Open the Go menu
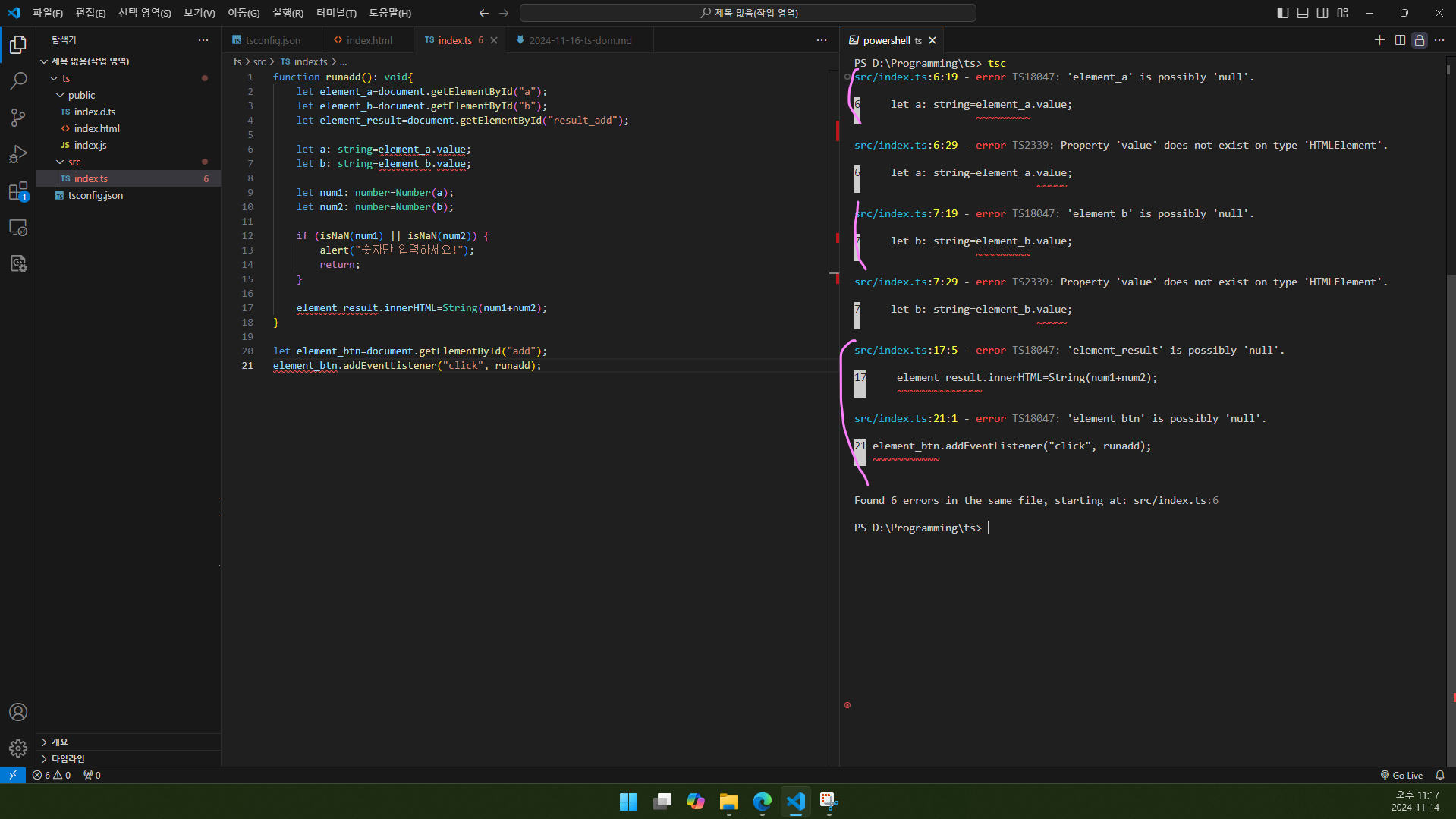The height and width of the screenshot is (819, 1456). [244, 13]
